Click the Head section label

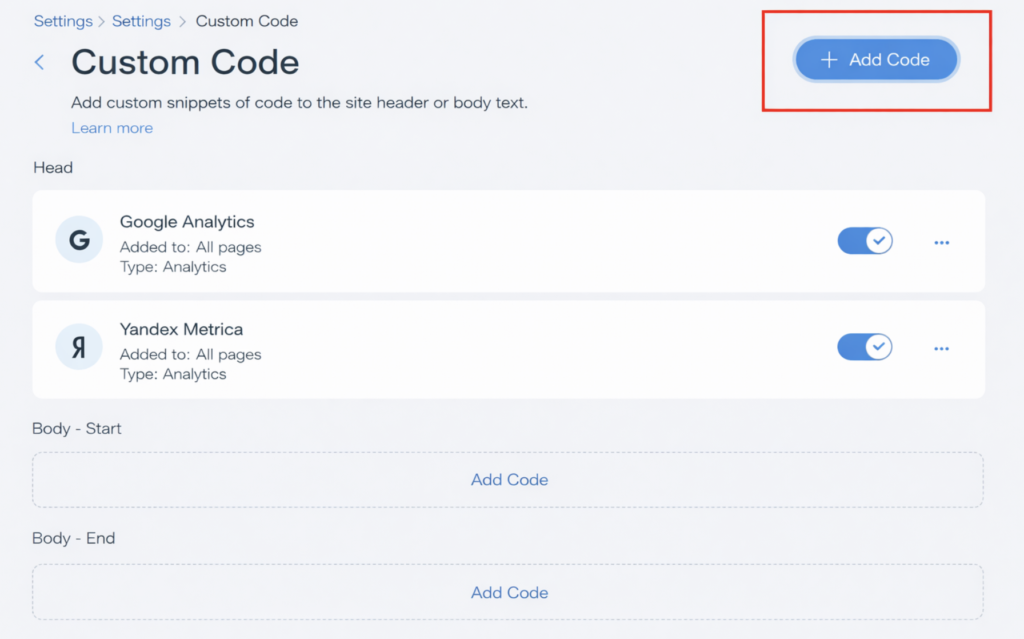point(53,168)
